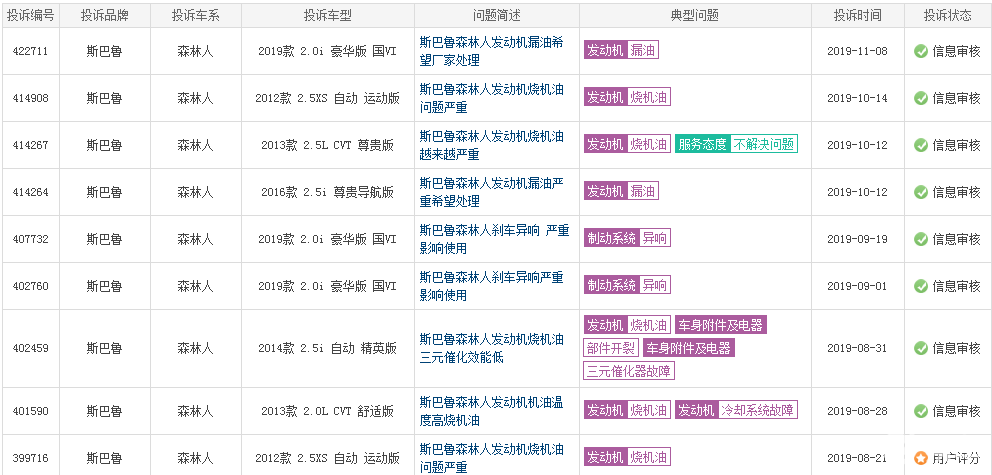Screen dimensions: 992x475
Task: Click the 发动机 烧机油 tag in row 399716
Action: tap(627, 457)
